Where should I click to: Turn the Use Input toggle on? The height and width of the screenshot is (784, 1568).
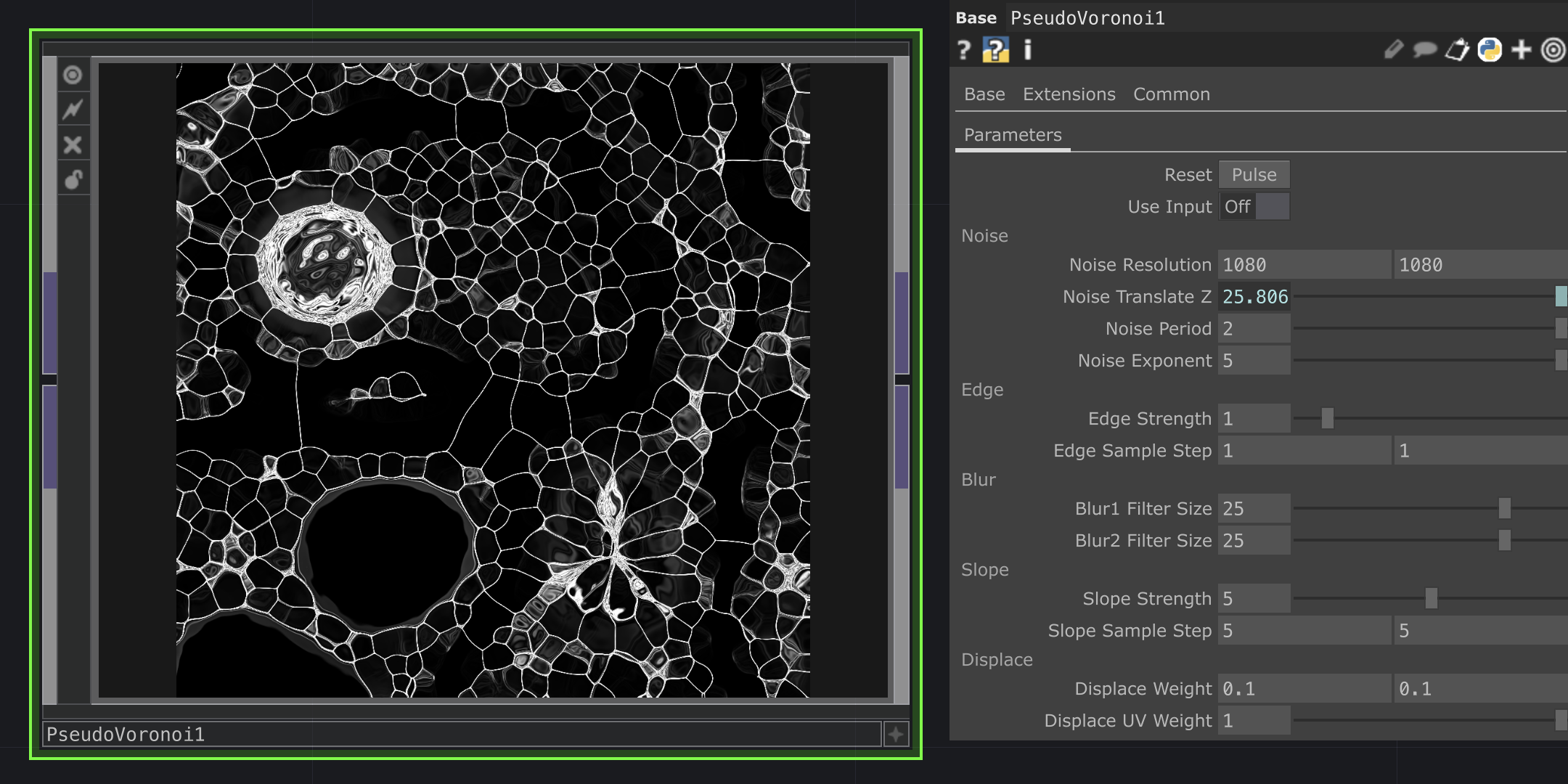pyautogui.click(x=1272, y=206)
